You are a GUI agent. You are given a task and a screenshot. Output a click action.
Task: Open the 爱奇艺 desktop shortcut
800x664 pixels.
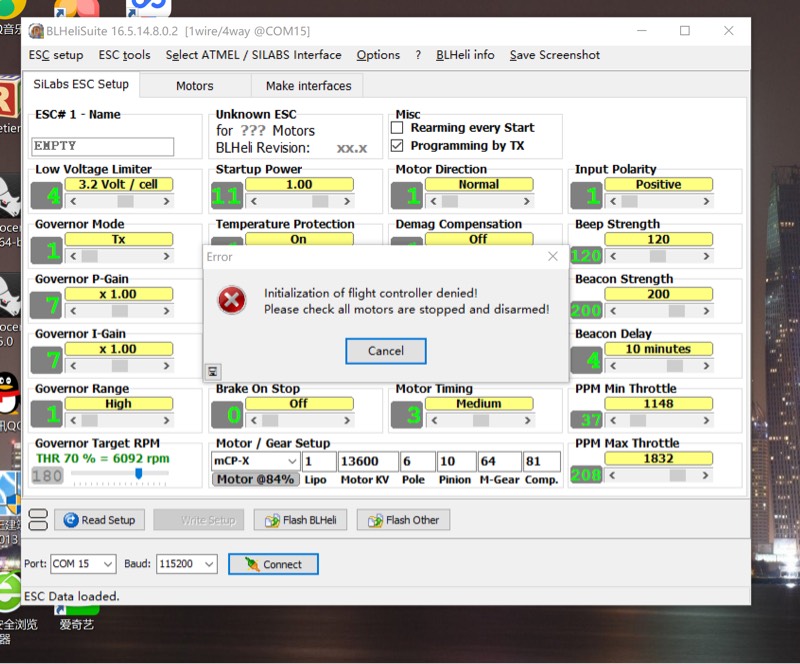click(77, 618)
